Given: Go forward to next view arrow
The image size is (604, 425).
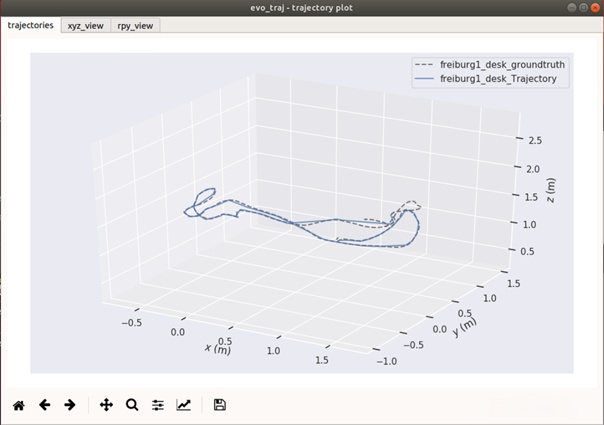Looking at the screenshot, I should pos(70,405).
